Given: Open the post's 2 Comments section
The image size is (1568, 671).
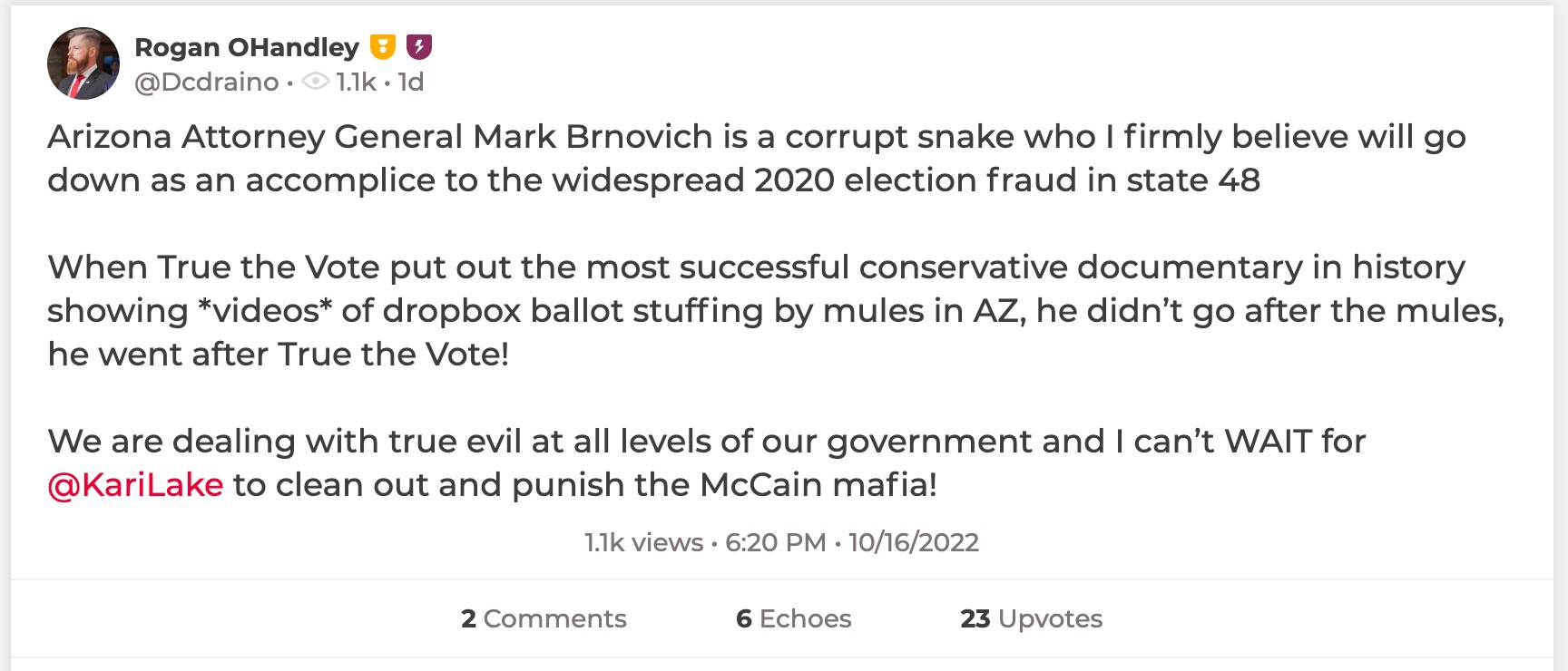Looking at the screenshot, I should pyautogui.click(x=543, y=618).
